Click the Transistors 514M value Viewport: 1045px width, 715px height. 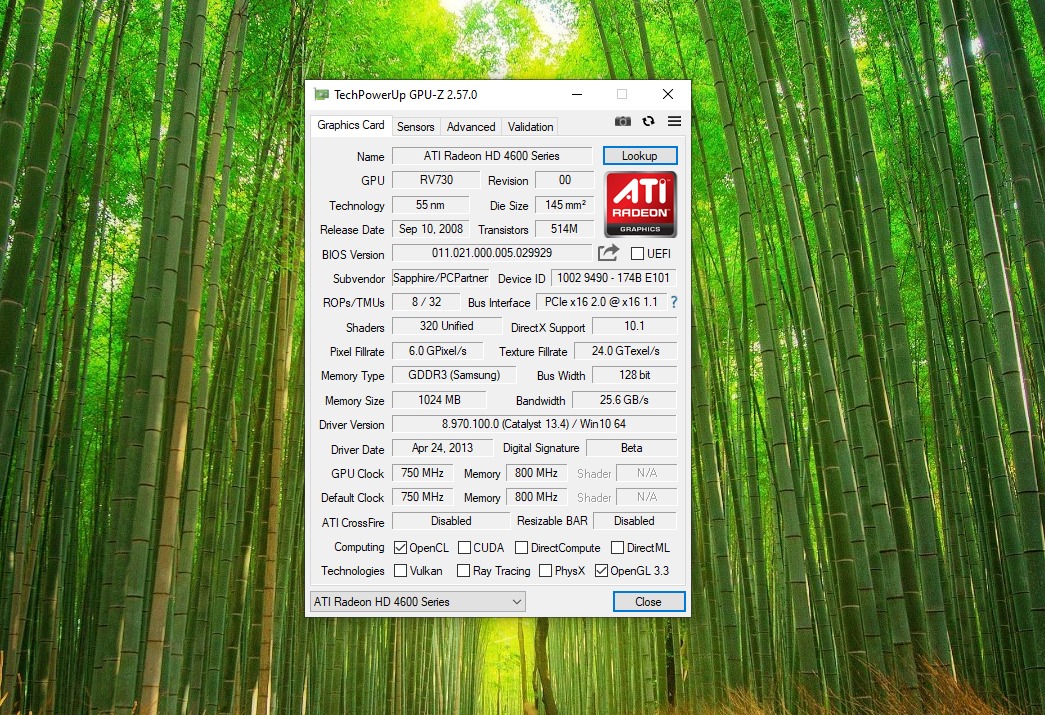564,229
